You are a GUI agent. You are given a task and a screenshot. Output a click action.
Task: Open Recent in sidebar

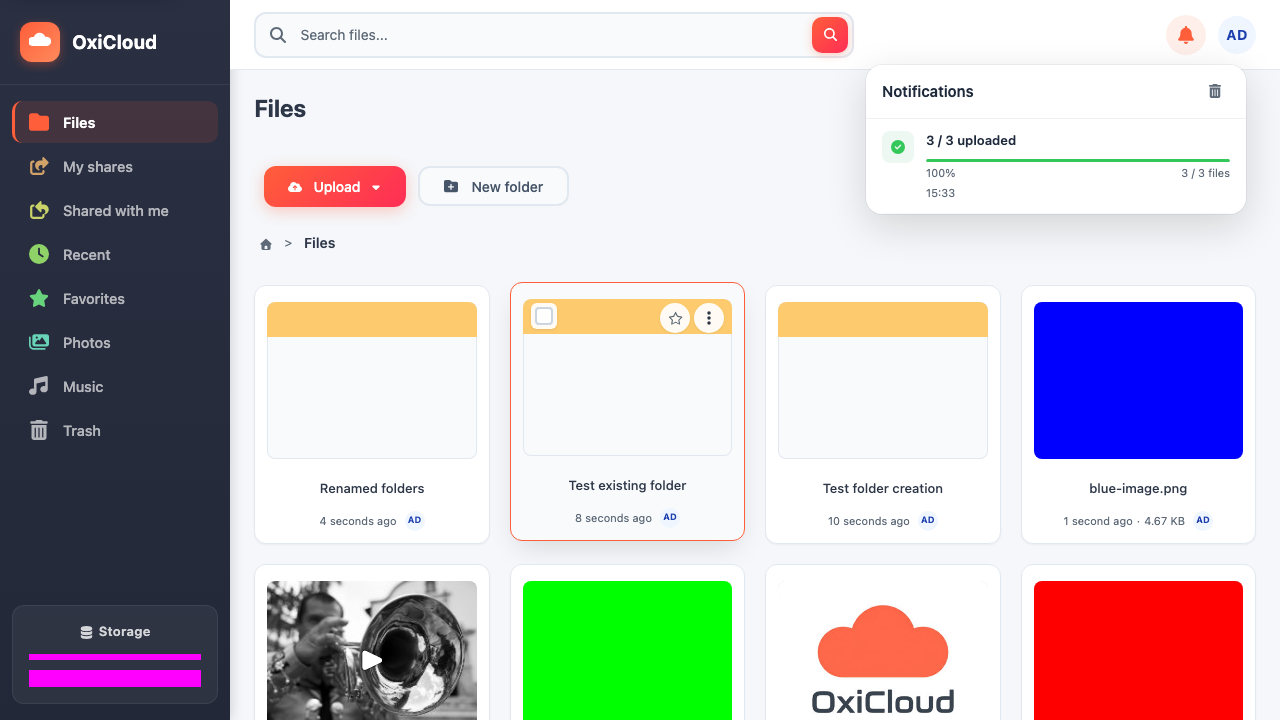[115, 255]
